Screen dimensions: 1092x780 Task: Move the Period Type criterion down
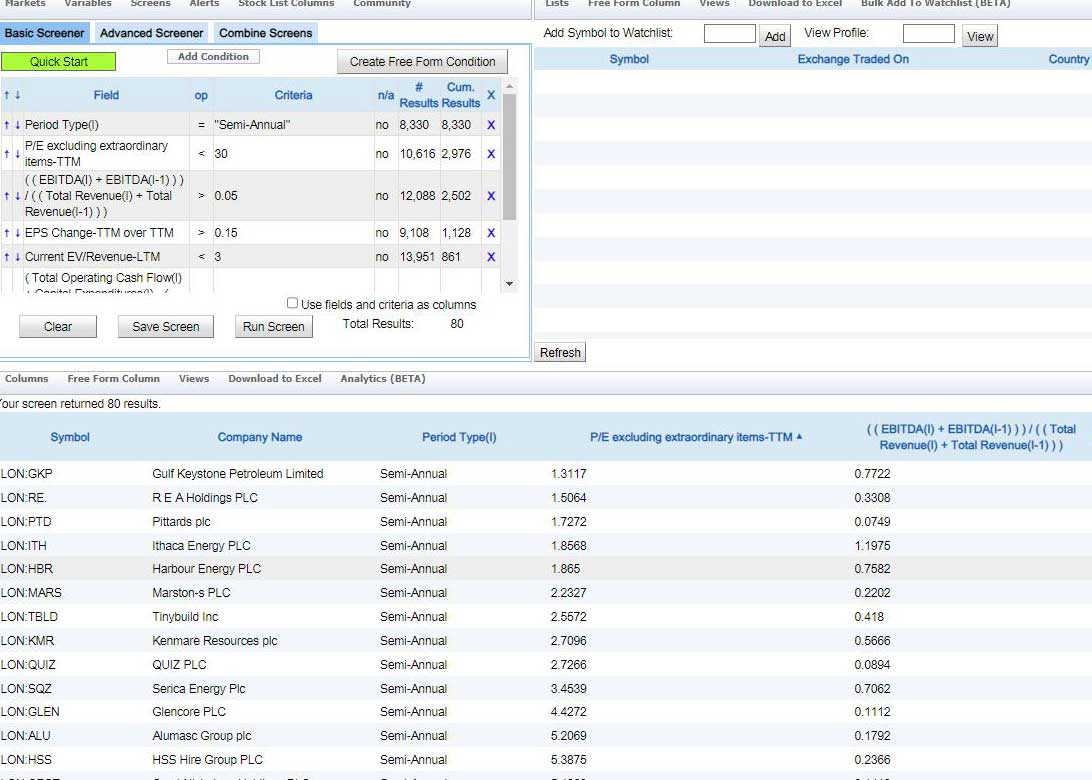[17, 125]
